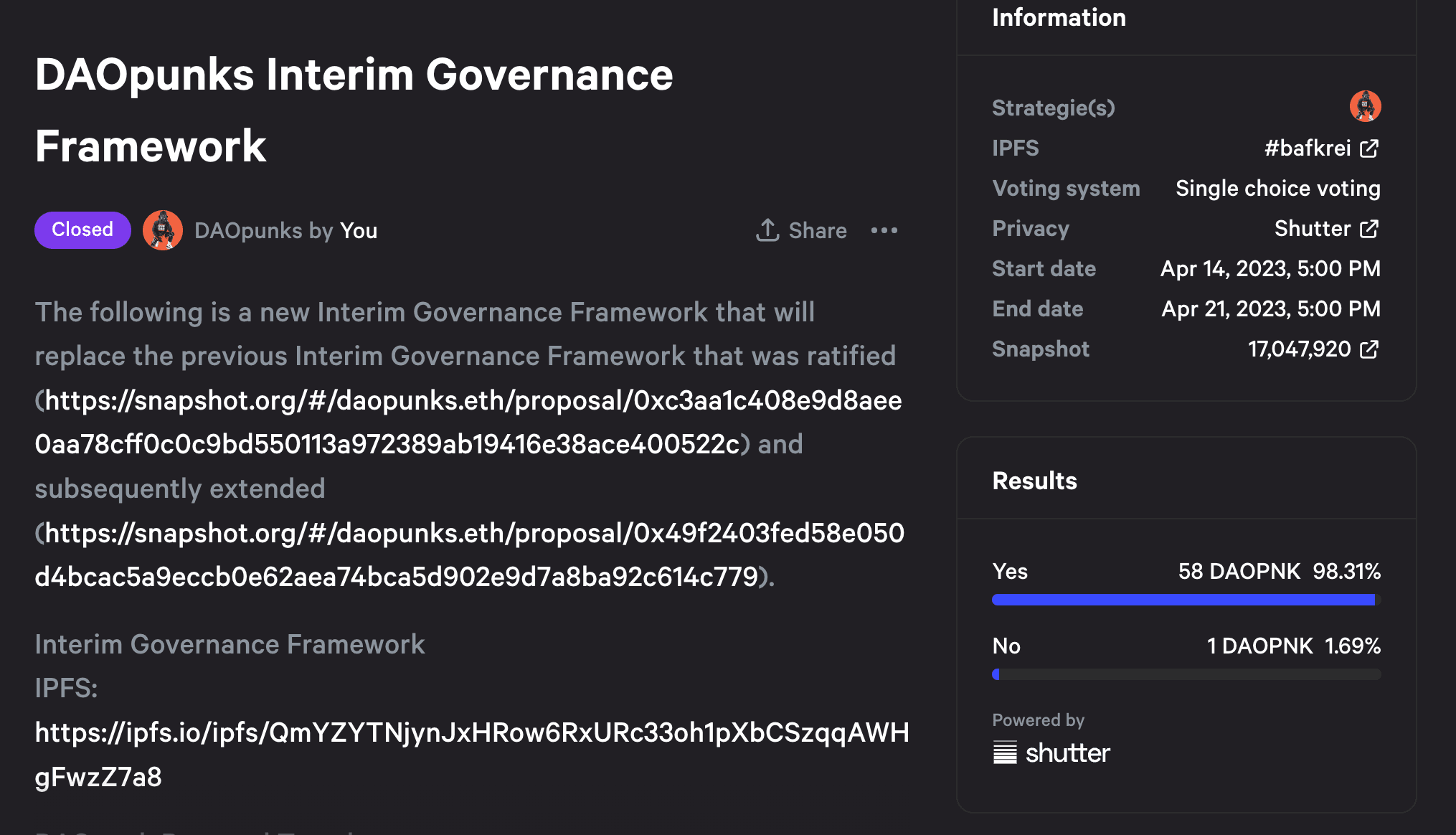Click the shutter logo under Powered by
Screen dimensions: 1456x835
tap(1051, 753)
